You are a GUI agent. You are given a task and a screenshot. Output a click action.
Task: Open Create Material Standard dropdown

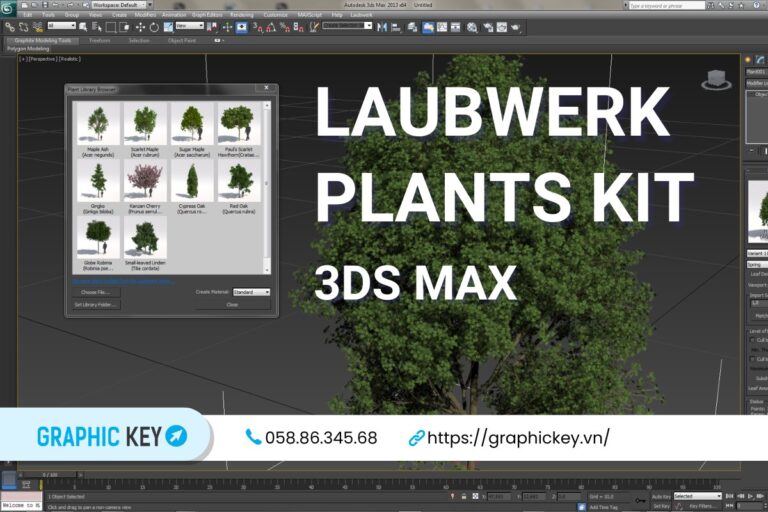(251, 292)
